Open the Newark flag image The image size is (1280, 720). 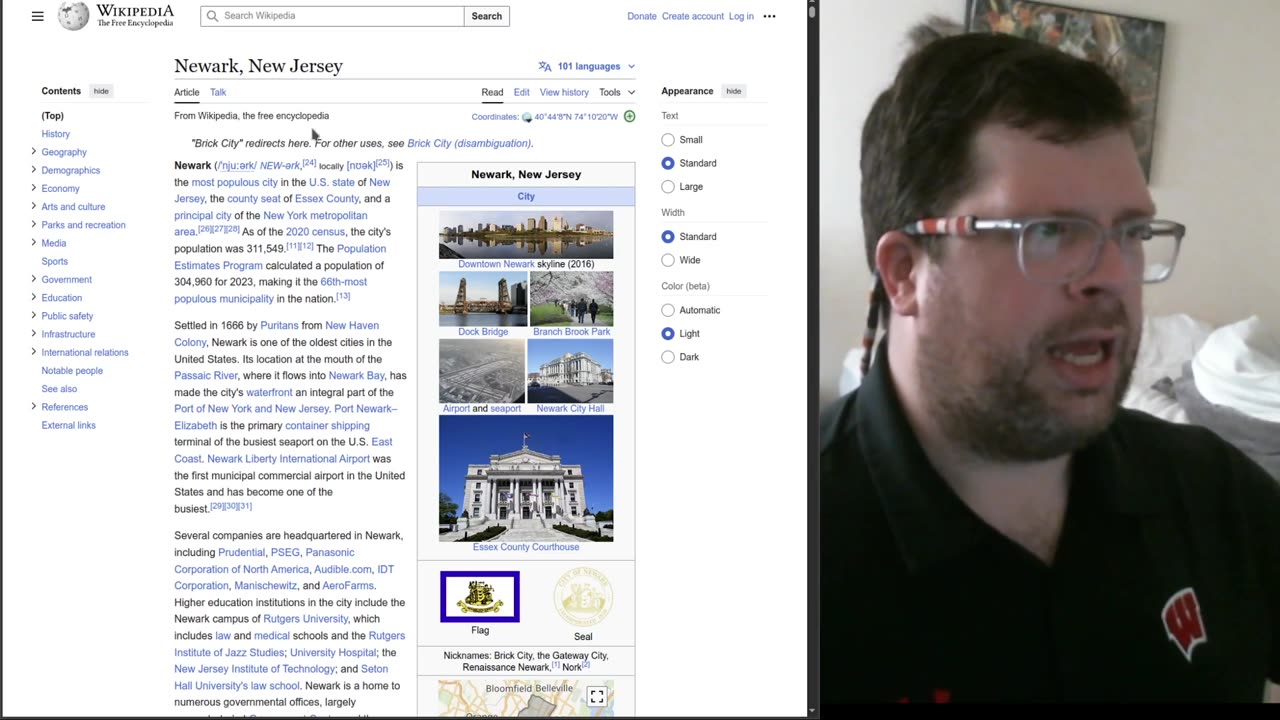pyautogui.click(x=480, y=597)
